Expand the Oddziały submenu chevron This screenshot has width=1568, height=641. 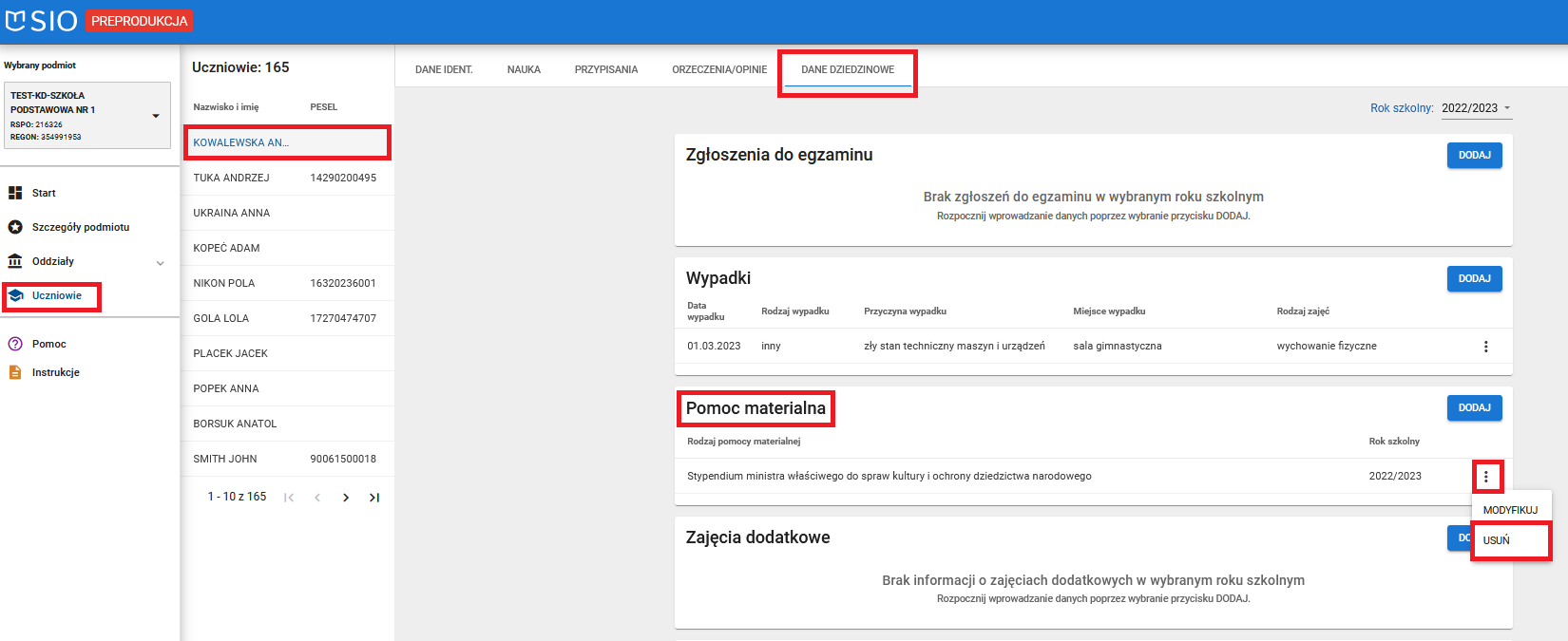click(x=160, y=263)
